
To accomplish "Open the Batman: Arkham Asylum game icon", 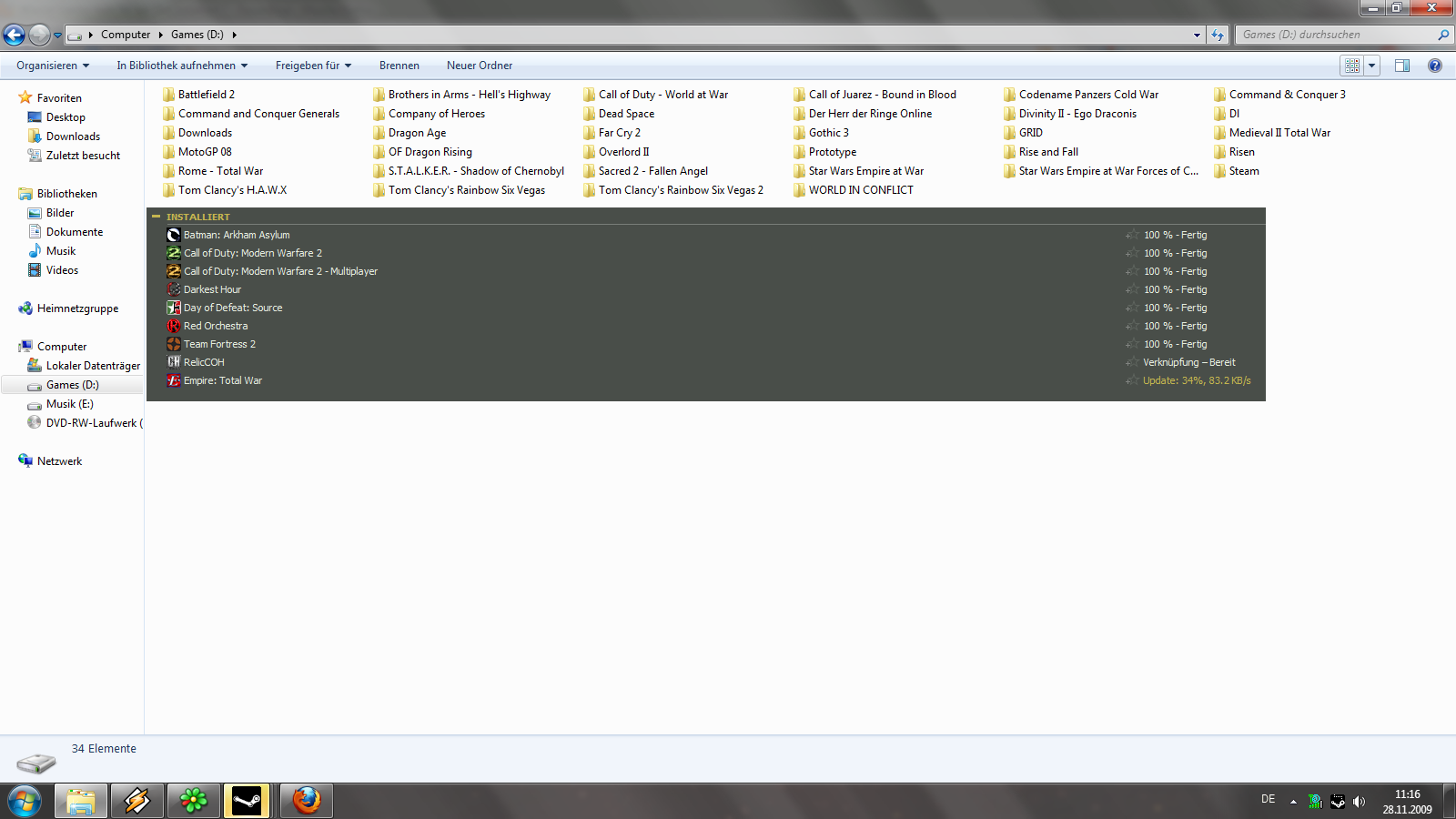I will (174, 235).
